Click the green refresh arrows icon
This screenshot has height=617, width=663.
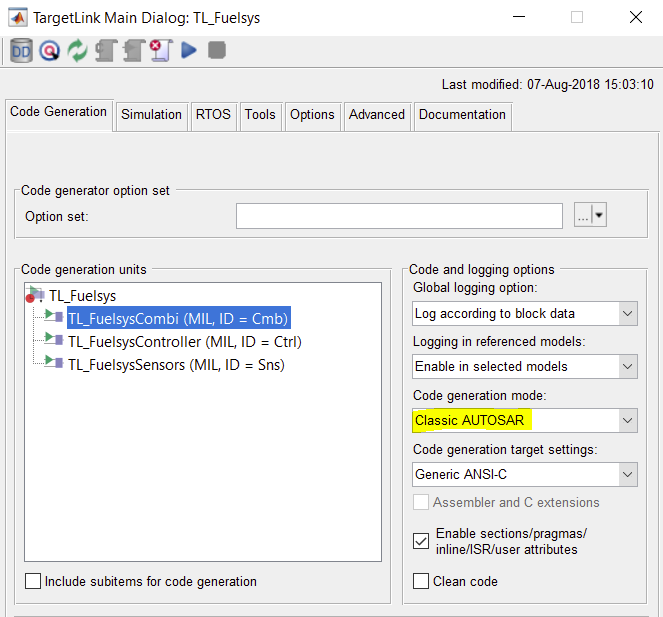tap(77, 51)
